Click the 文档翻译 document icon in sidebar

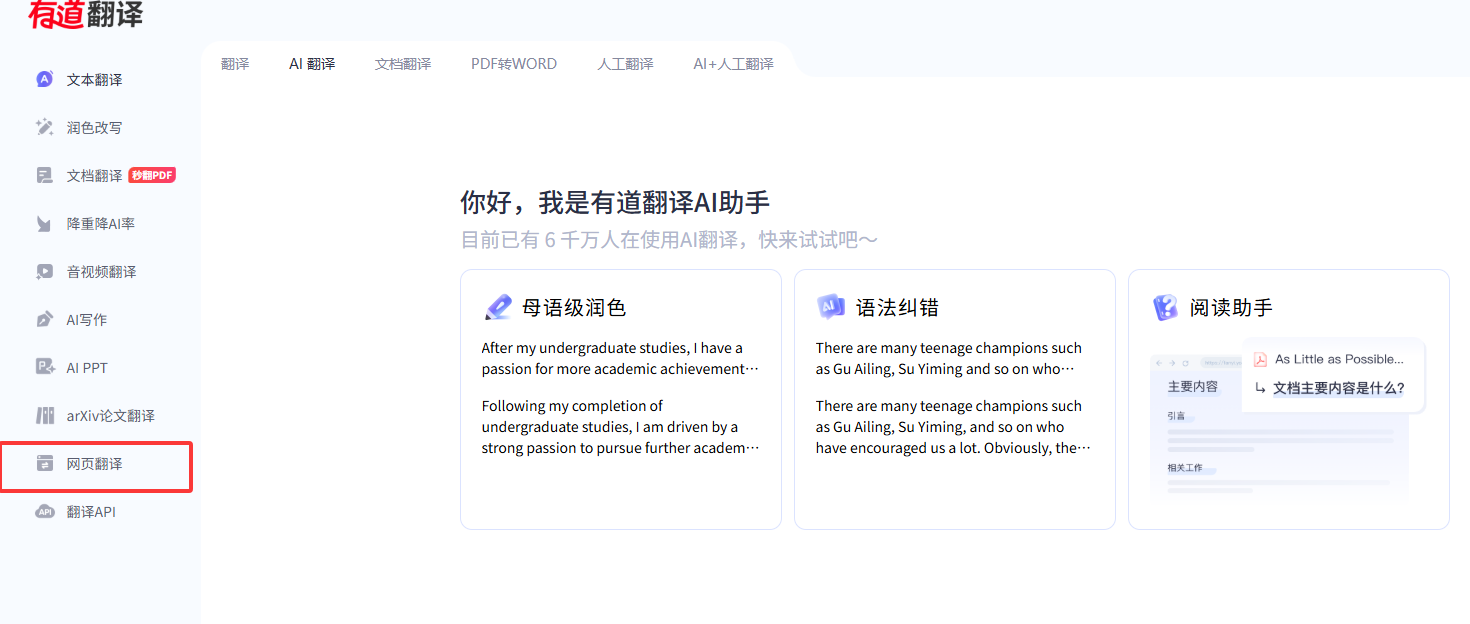click(x=44, y=176)
